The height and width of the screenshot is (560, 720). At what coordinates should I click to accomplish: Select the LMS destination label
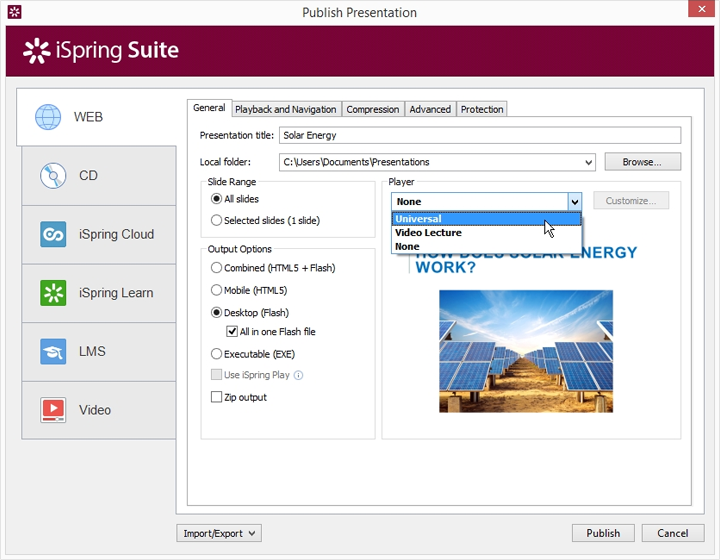[92, 352]
